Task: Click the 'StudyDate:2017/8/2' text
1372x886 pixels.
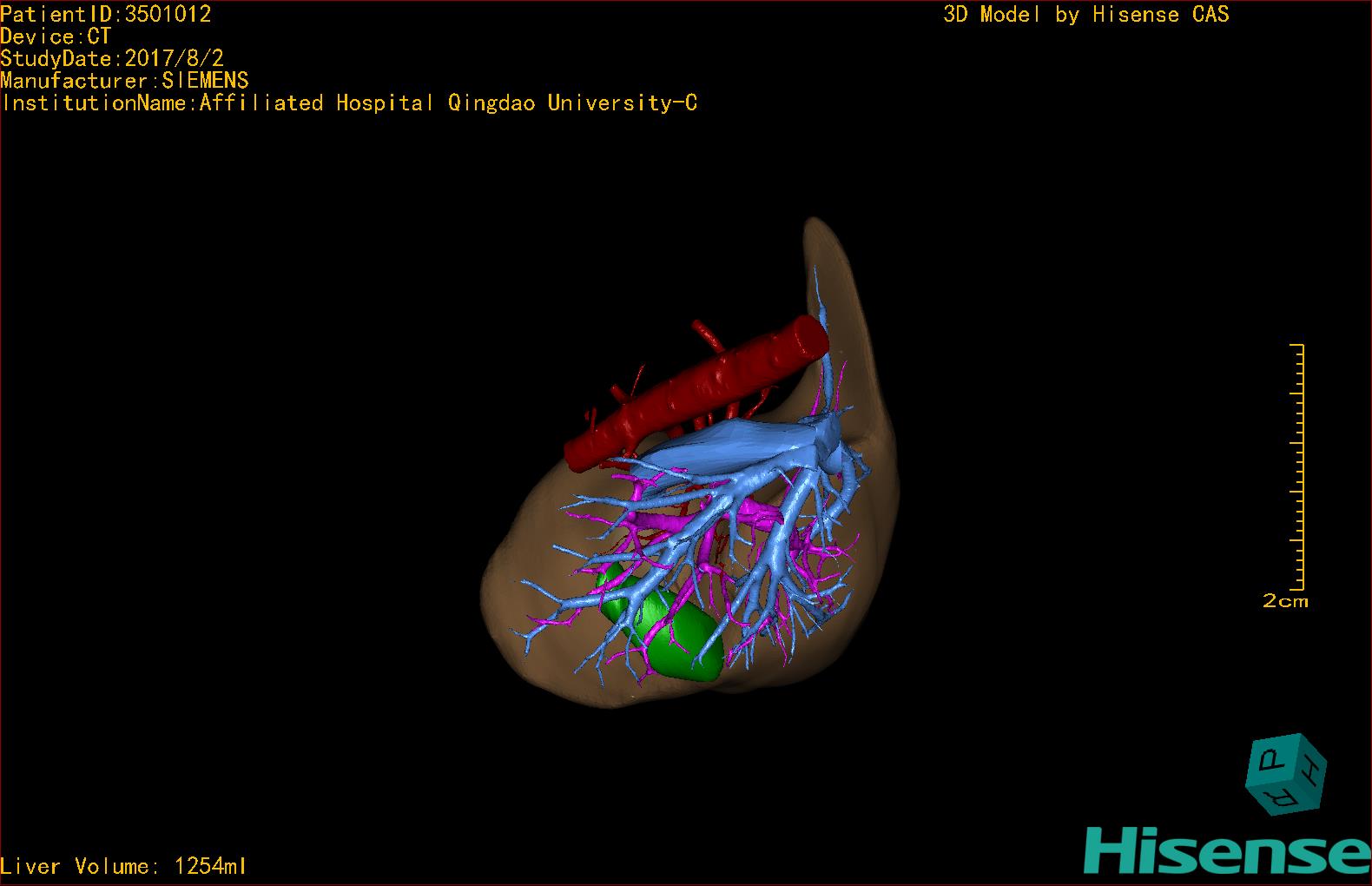Action: (112, 58)
